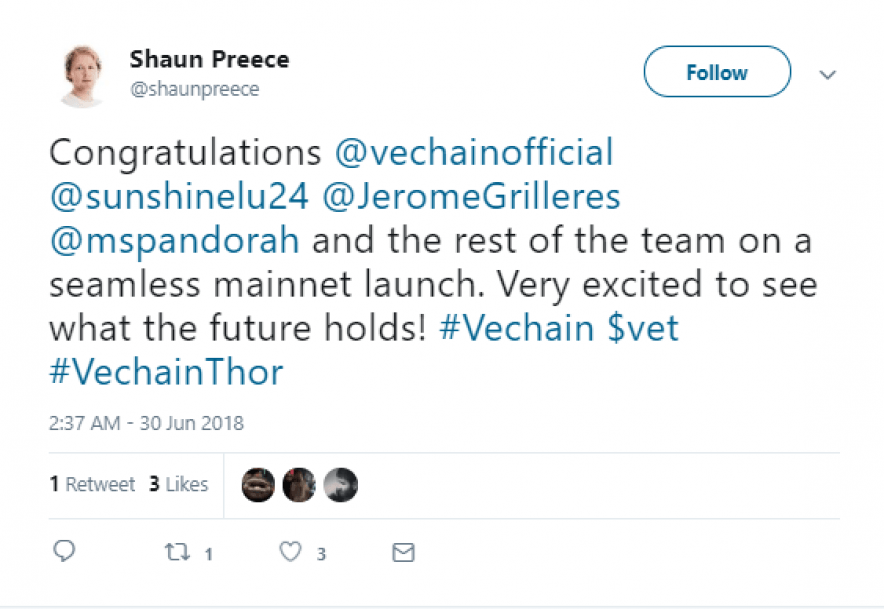
Task: Open the tweet options chevron menu
Action: pyautogui.click(x=828, y=74)
